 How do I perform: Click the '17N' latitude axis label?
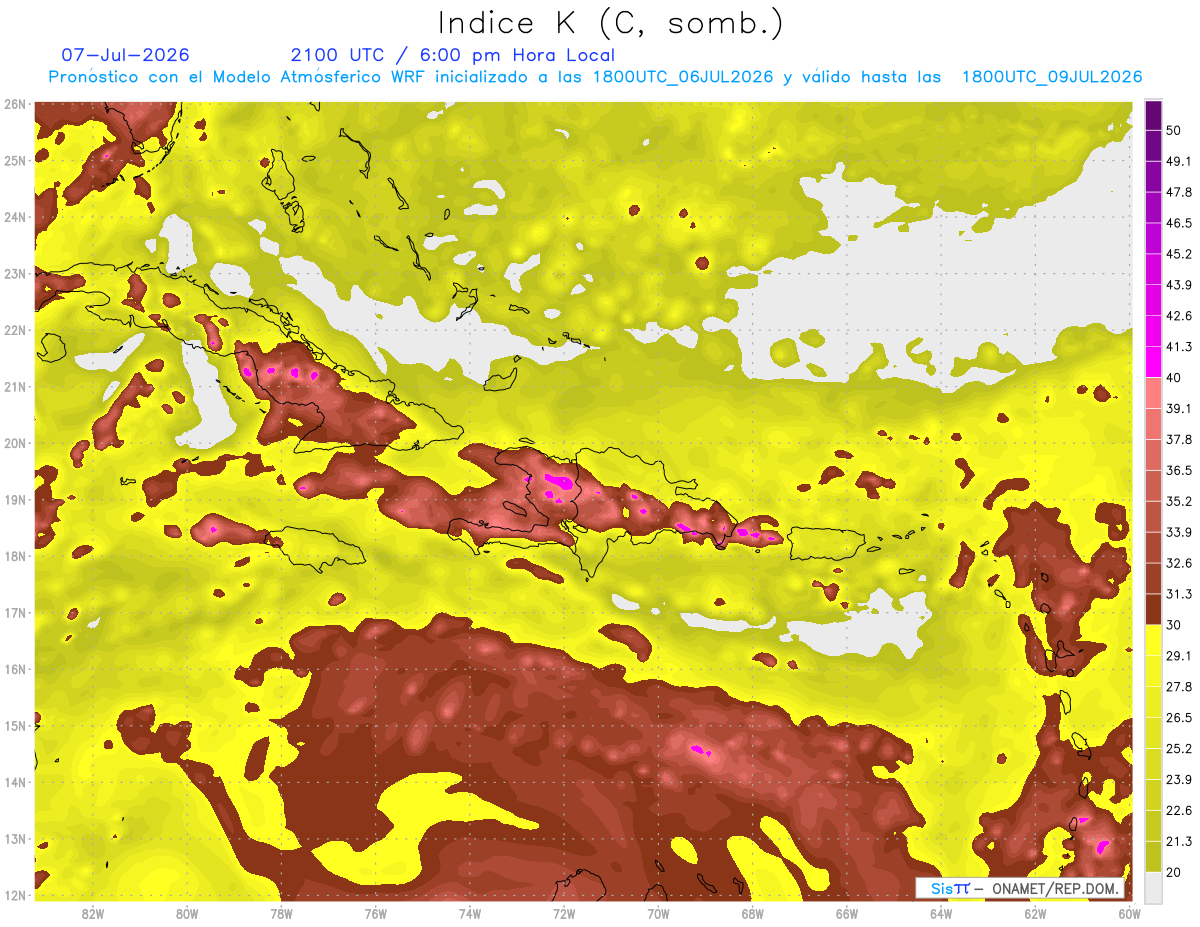pos(15,612)
